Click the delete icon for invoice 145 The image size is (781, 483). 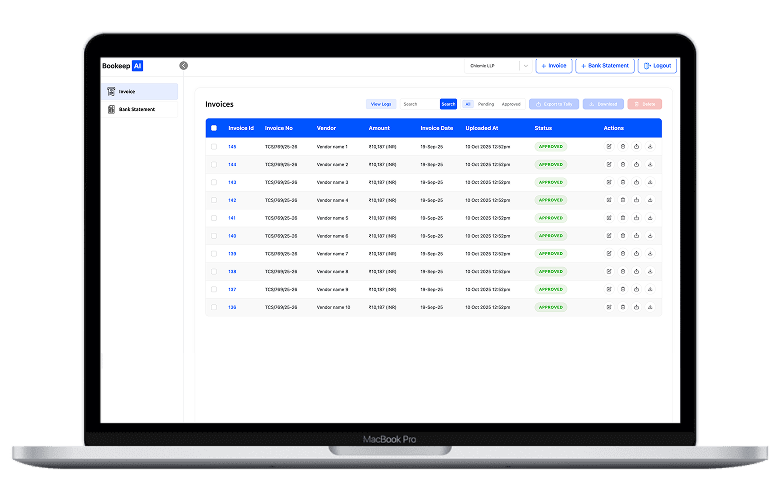623,146
